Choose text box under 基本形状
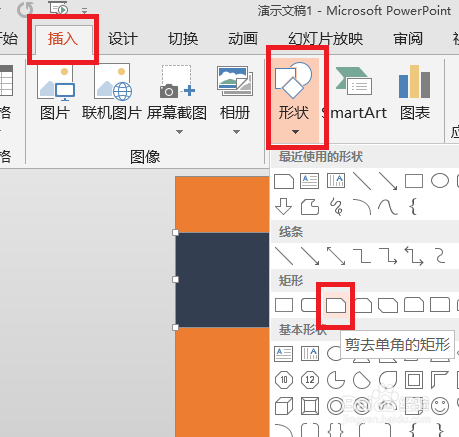The height and width of the screenshot is (437, 459). click(x=284, y=354)
